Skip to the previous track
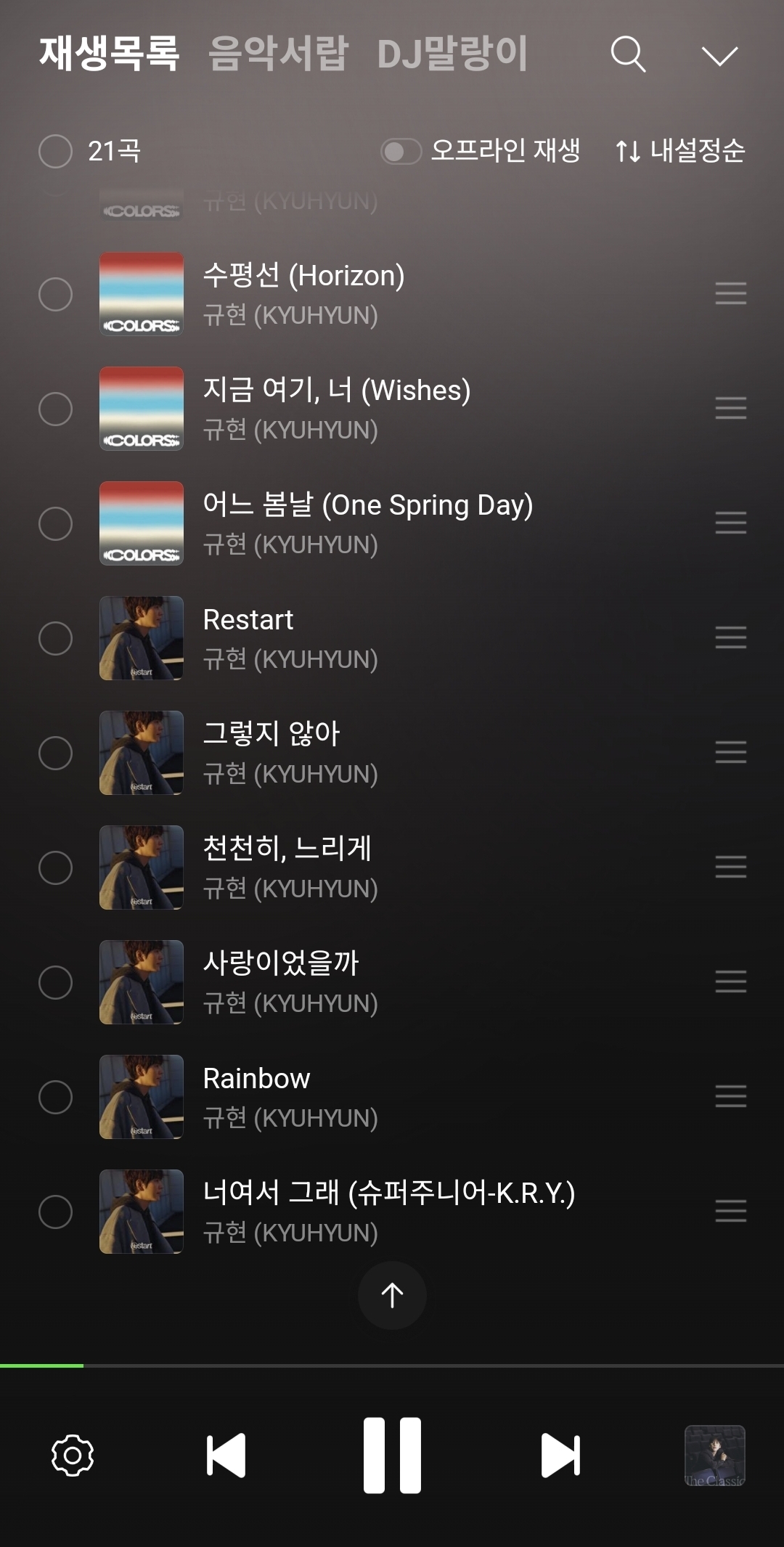The width and height of the screenshot is (784, 1547). click(x=226, y=1455)
